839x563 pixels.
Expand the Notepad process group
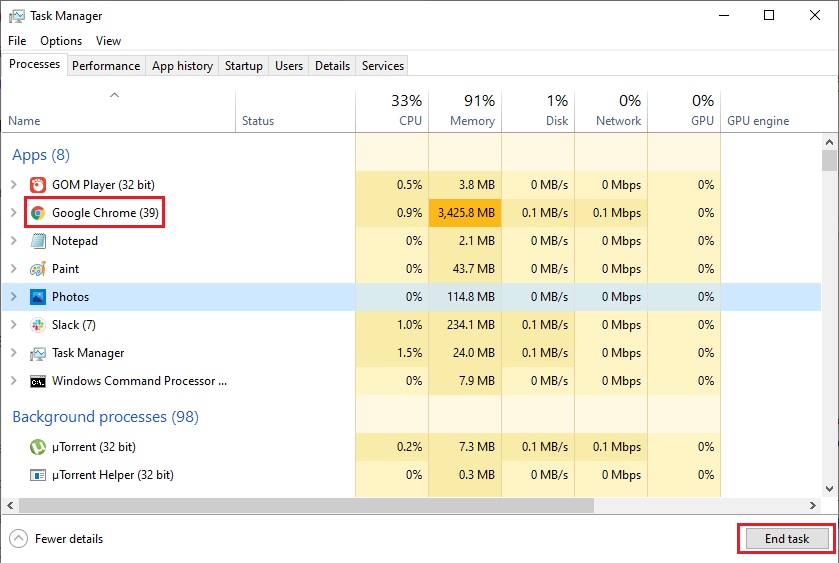[x=14, y=241]
